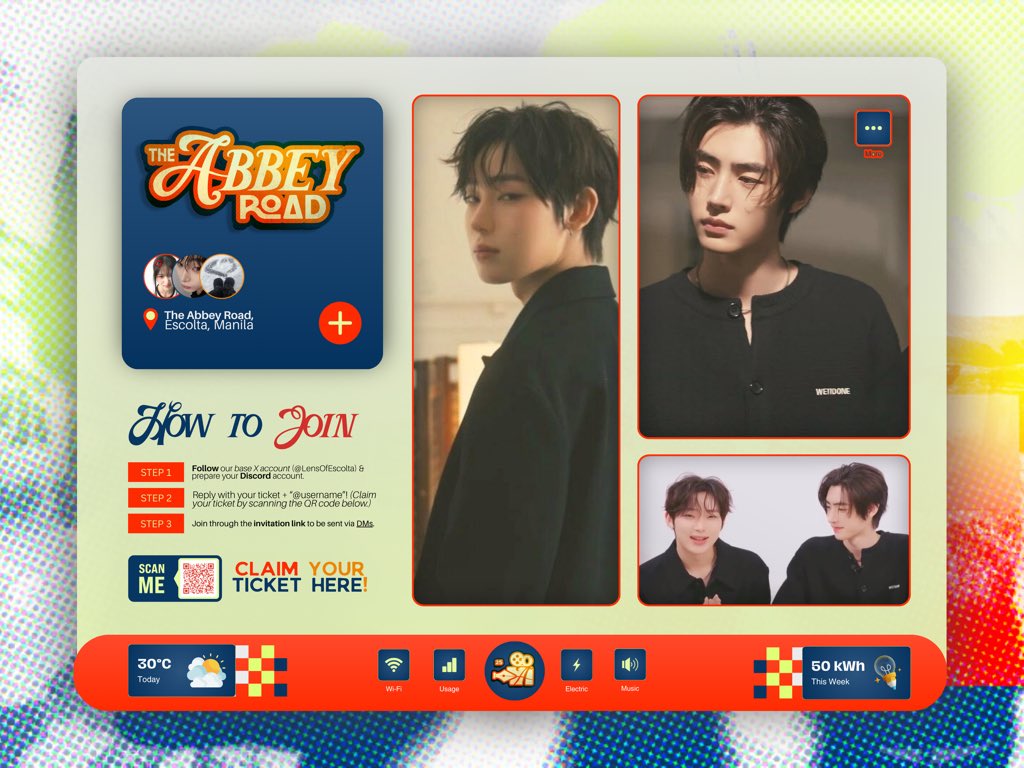
Task: Open the 50 kWh This Week widget
Action: 856,673
